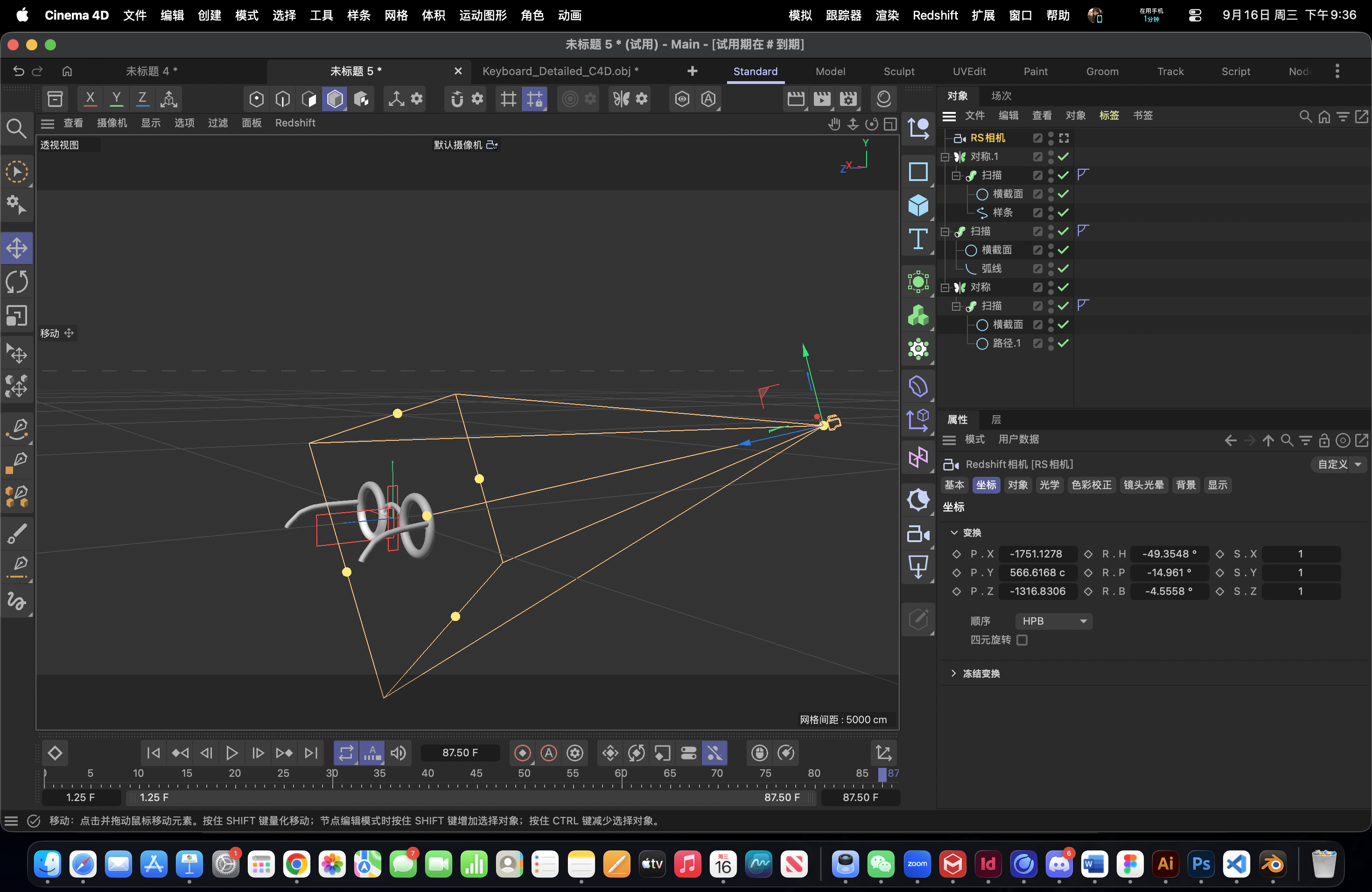Toggle the green checkmark of 样条
This screenshot has height=892, width=1372.
click(1064, 213)
